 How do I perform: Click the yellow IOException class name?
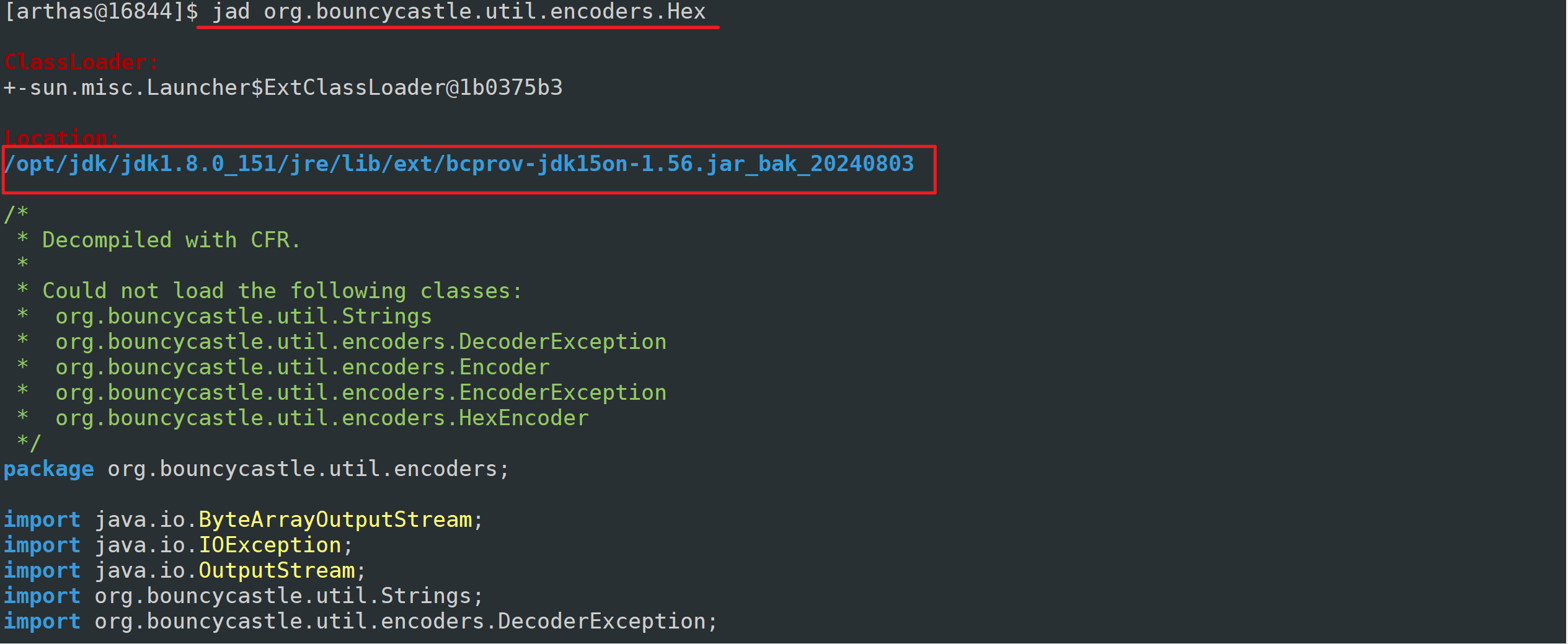tap(270, 545)
